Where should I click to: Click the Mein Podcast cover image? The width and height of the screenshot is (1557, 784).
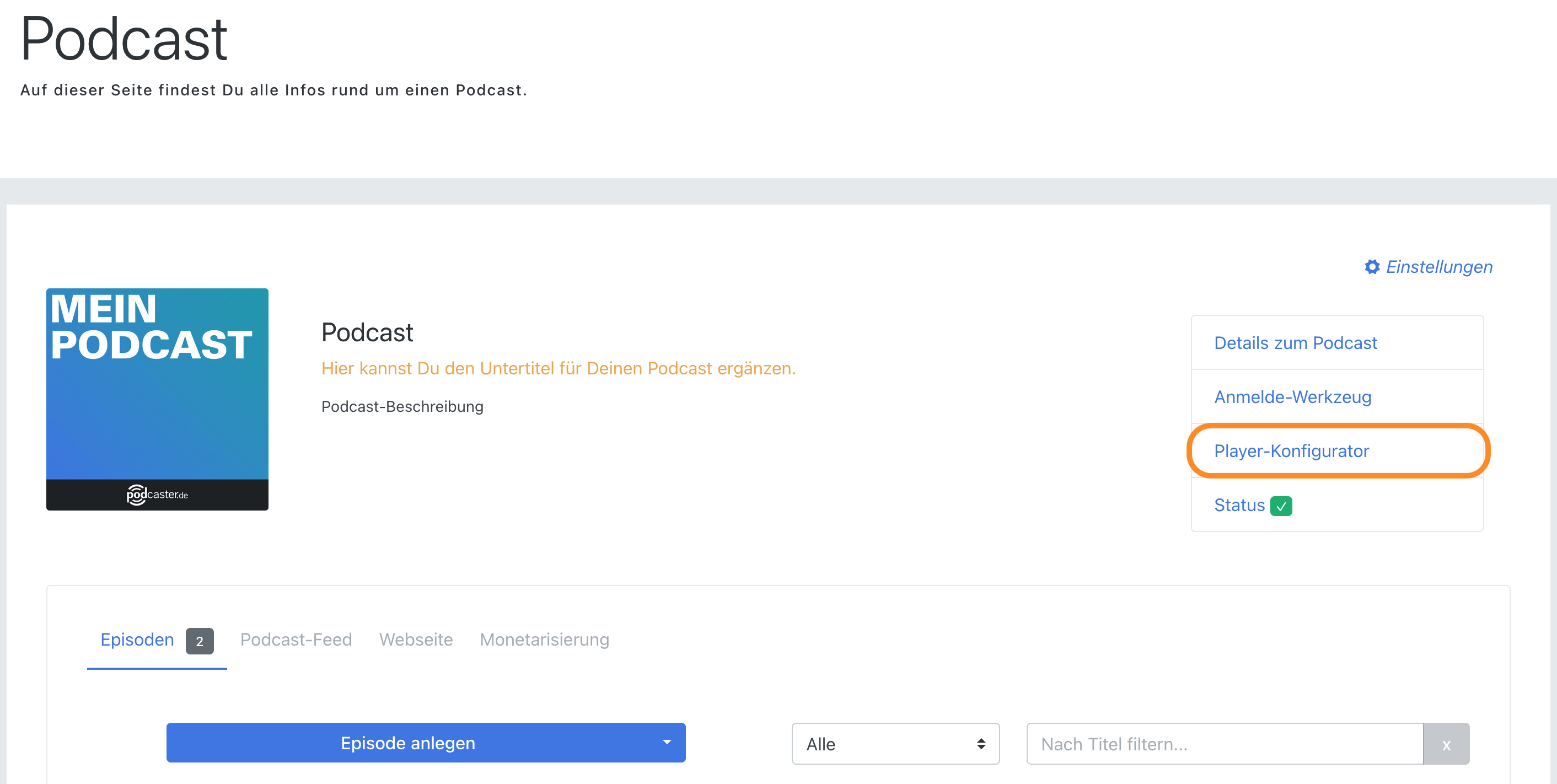[x=157, y=399]
